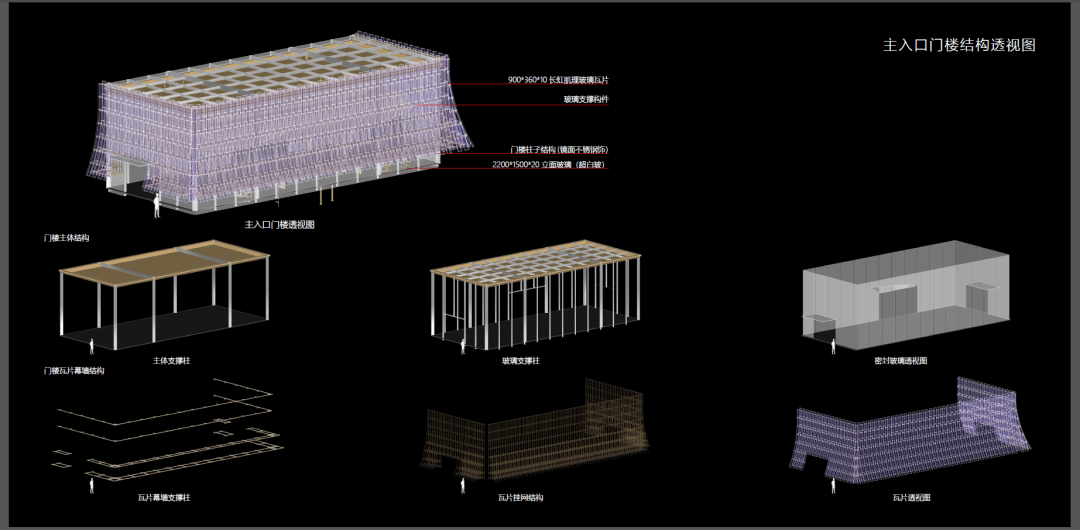Click the caption 瓦片透视图
This screenshot has height=530, width=1080.
pyautogui.click(x=911, y=497)
